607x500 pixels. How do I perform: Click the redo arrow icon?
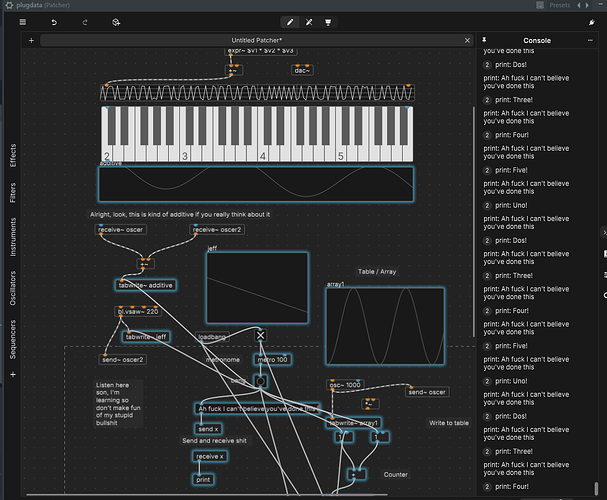[x=85, y=22]
